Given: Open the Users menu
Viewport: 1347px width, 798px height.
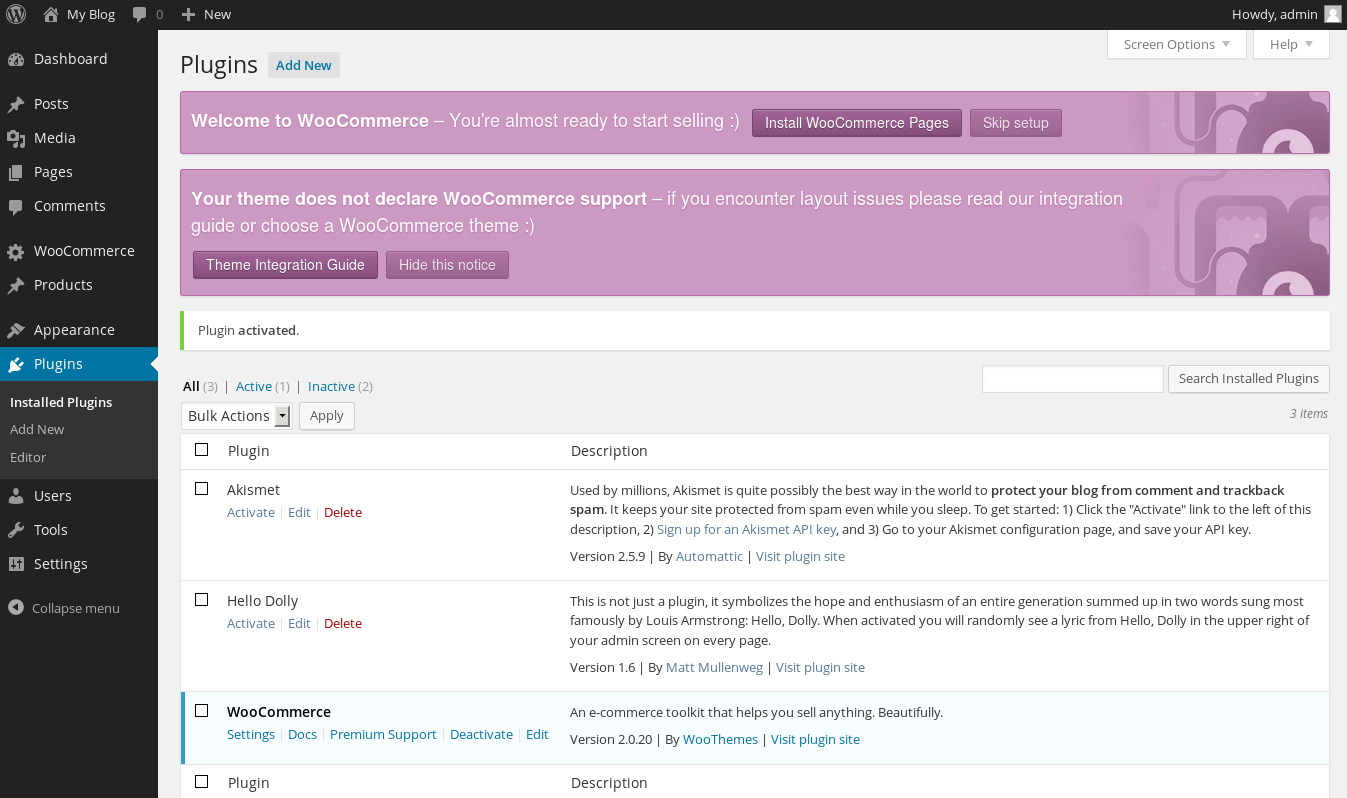Looking at the screenshot, I should pyautogui.click(x=52, y=496).
